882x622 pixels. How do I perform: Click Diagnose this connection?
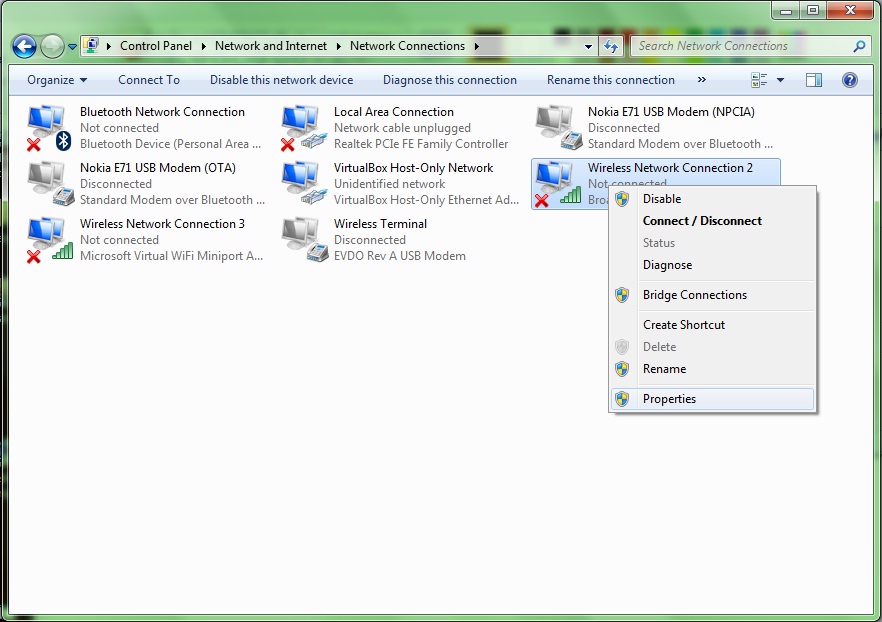449,80
